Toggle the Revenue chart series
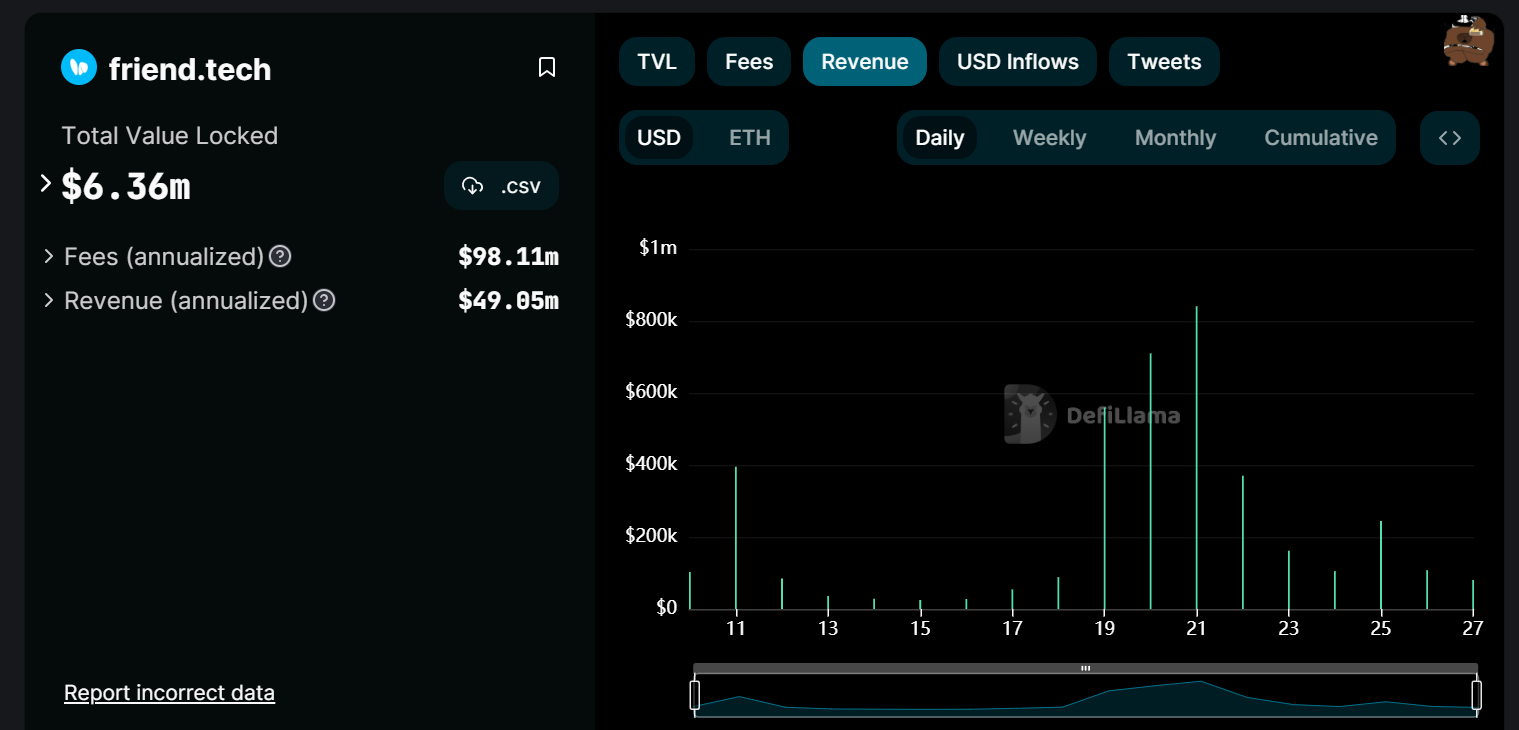The height and width of the screenshot is (730, 1519). [x=865, y=62]
